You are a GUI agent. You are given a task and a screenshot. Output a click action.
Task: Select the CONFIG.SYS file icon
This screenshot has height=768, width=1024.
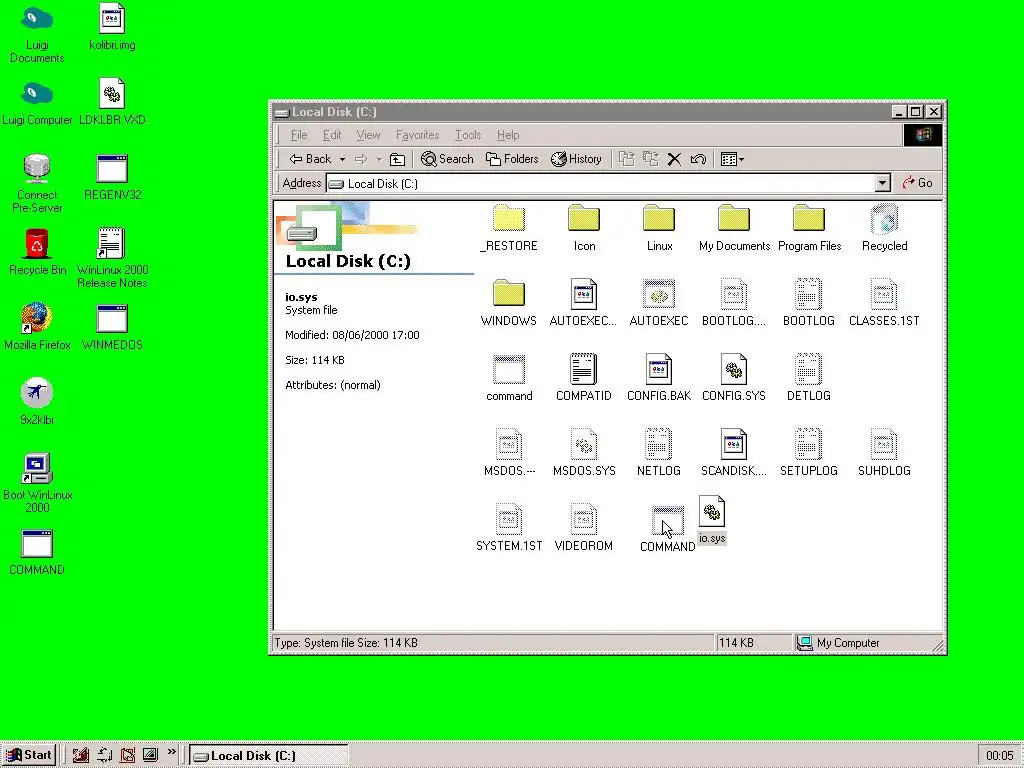(734, 368)
